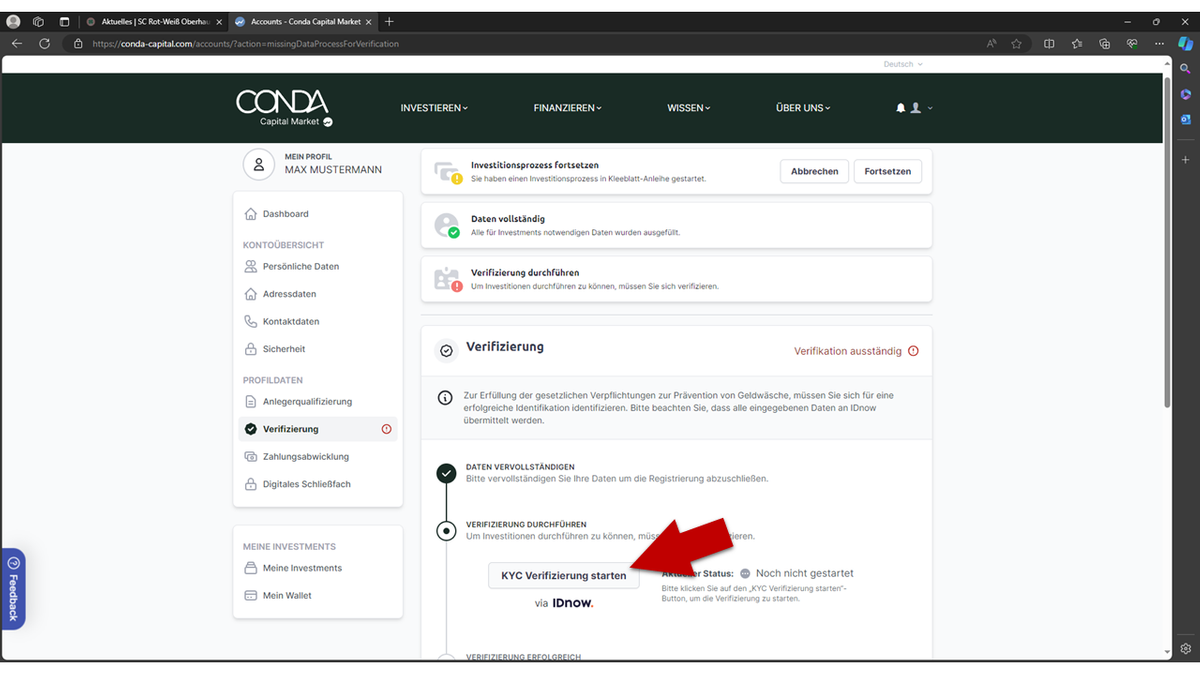Click the red alert icon beside Verifizierung
1200x675 pixels.
point(387,429)
